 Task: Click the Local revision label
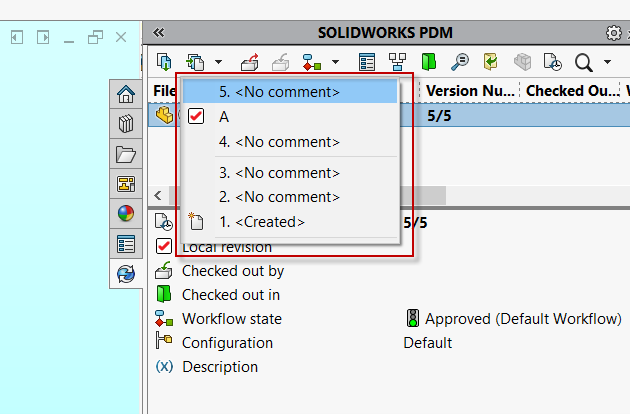click(227, 247)
